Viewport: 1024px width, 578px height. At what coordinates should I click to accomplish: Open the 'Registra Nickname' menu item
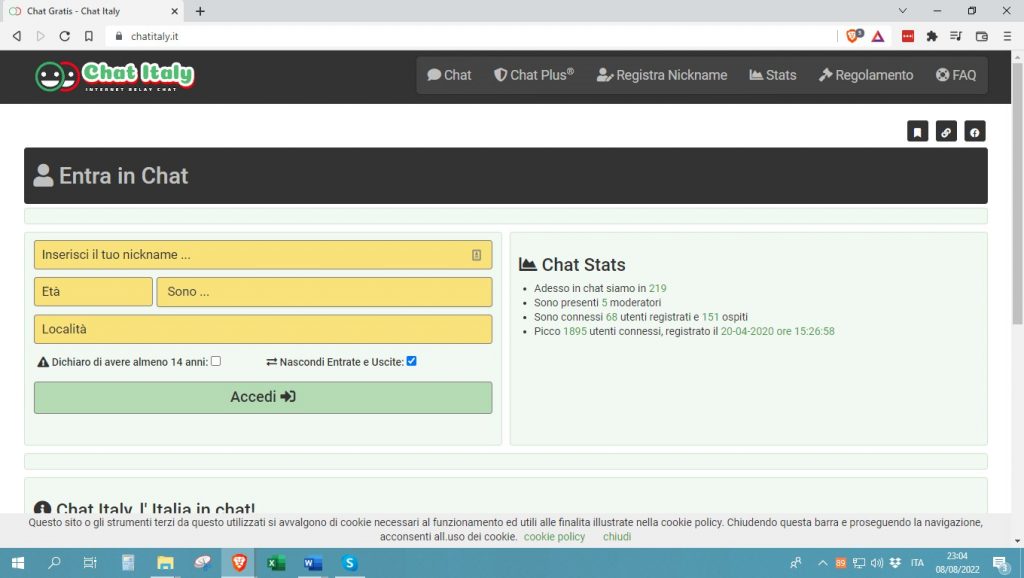coord(662,75)
